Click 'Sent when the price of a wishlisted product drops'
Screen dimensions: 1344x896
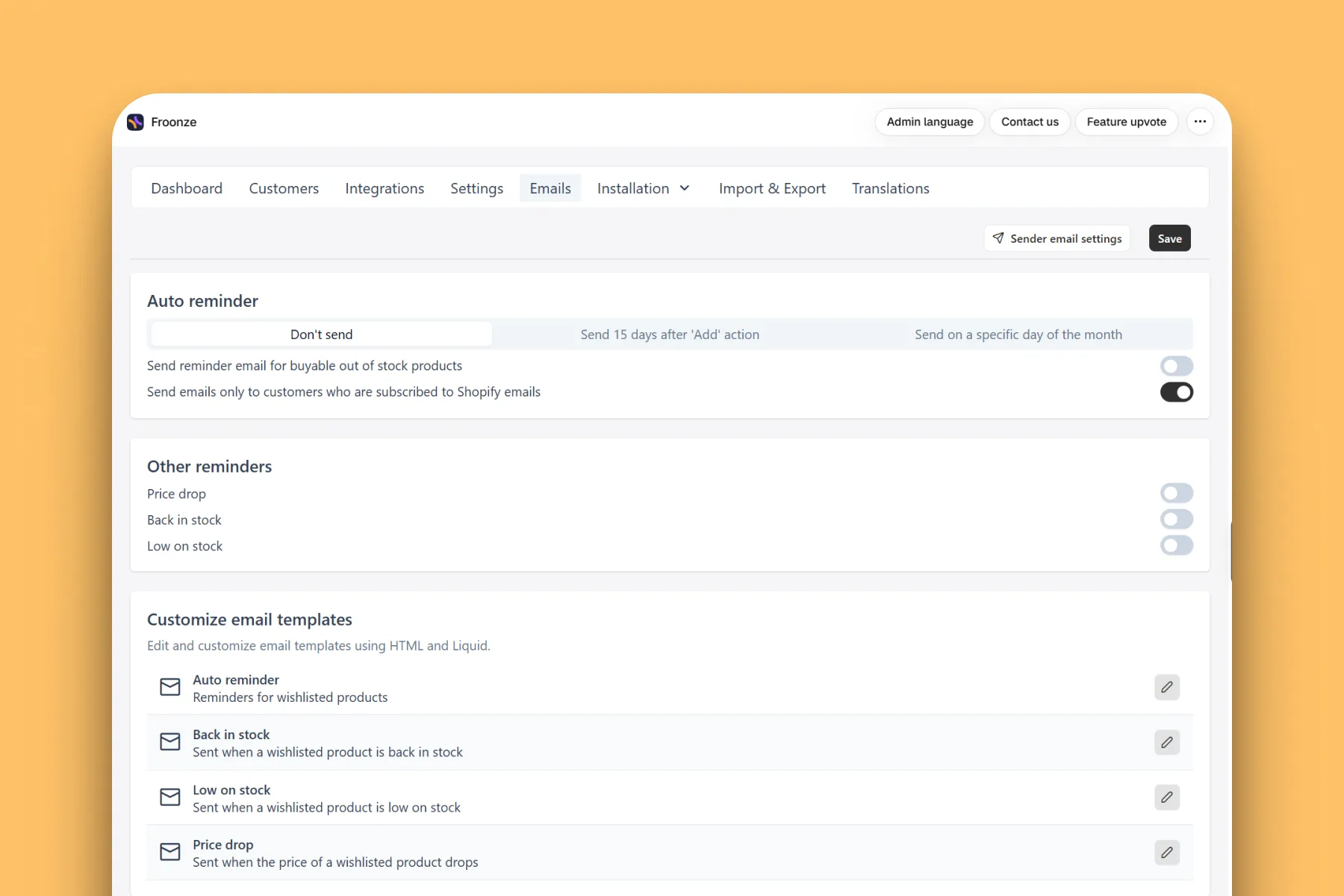[x=335, y=862]
